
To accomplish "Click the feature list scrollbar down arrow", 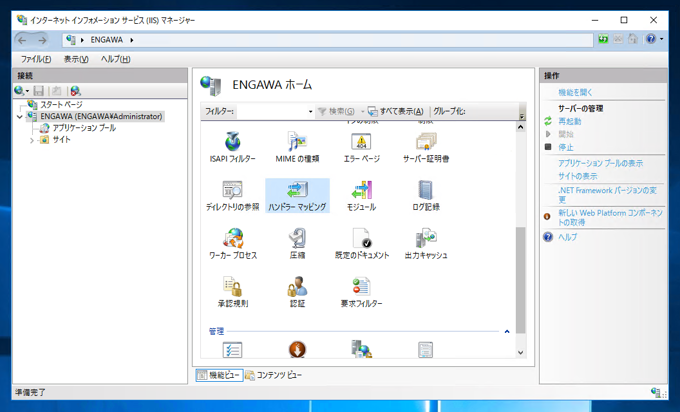I will [520, 353].
